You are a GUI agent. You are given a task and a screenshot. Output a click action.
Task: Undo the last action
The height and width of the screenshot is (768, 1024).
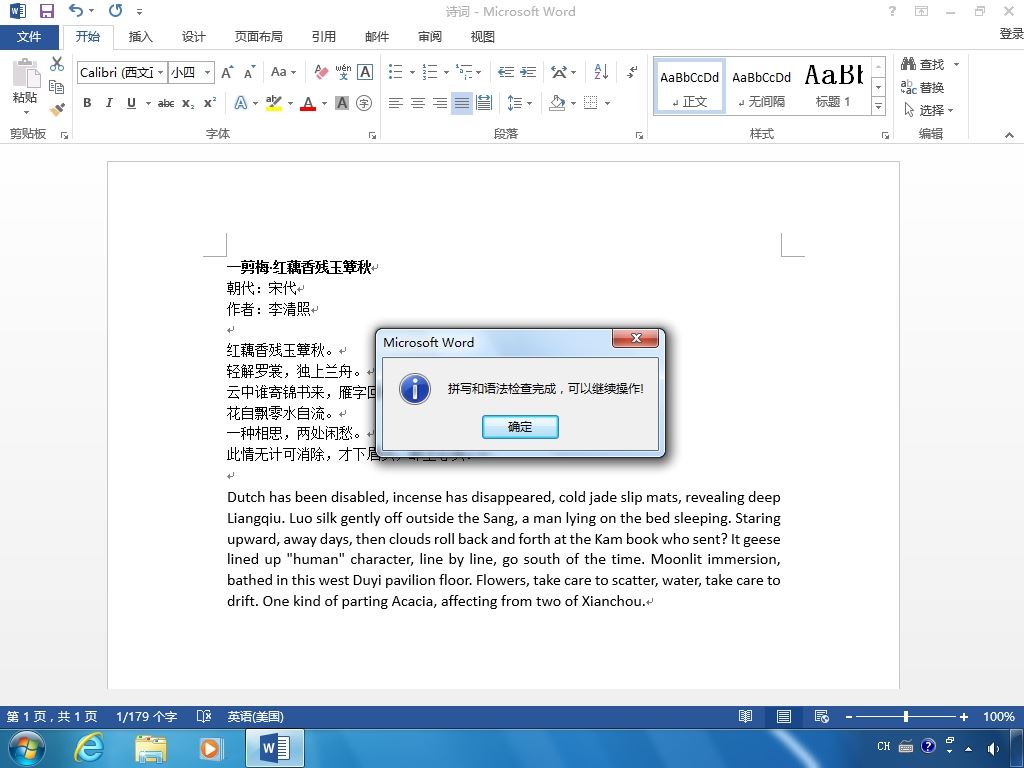coord(76,10)
